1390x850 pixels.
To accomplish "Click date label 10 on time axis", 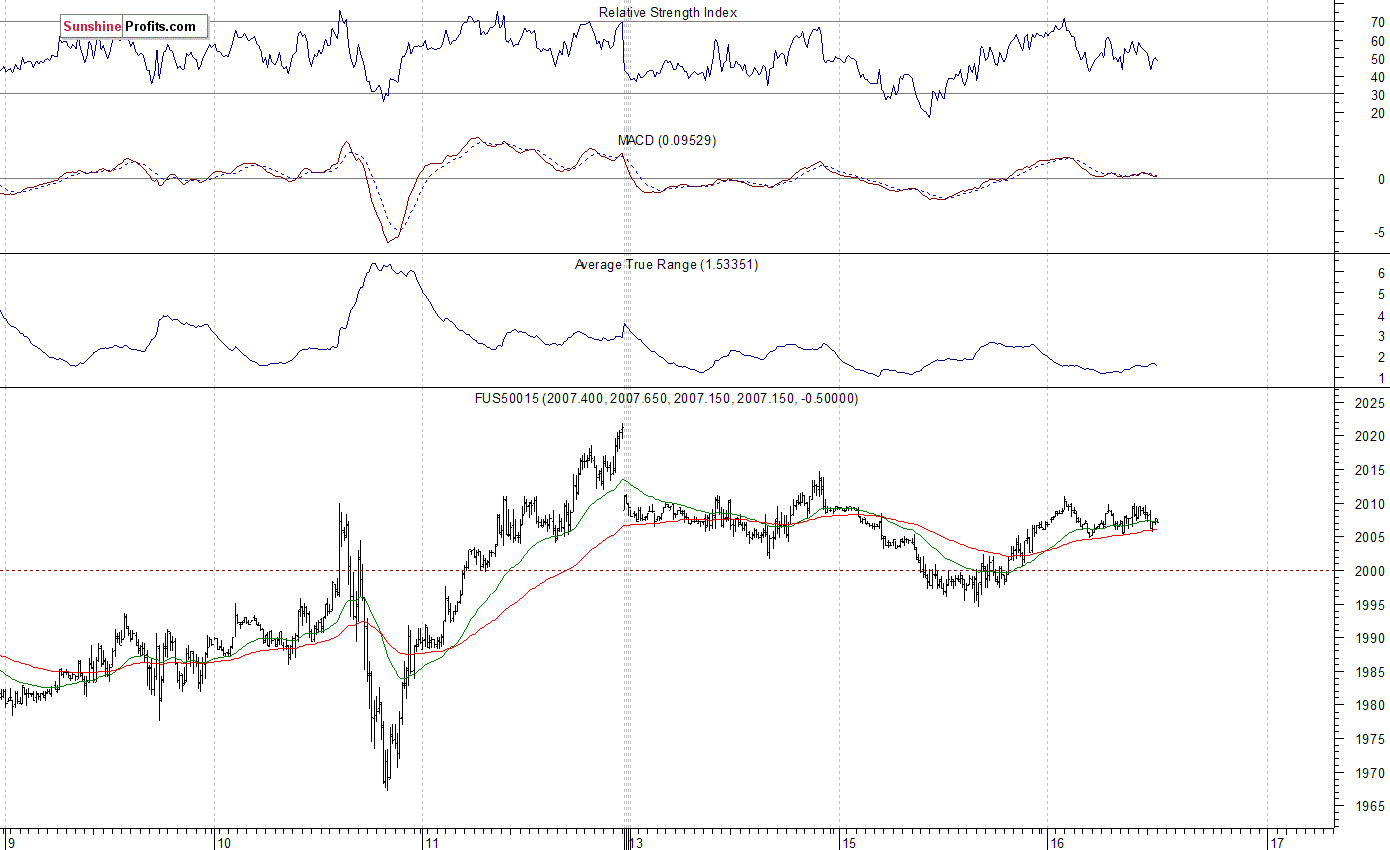I will [224, 842].
